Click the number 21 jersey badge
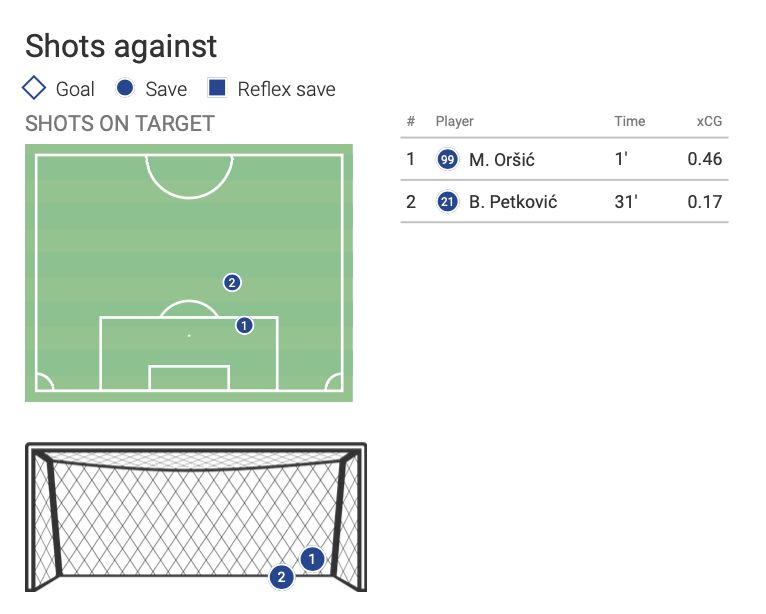 [447, 202]
